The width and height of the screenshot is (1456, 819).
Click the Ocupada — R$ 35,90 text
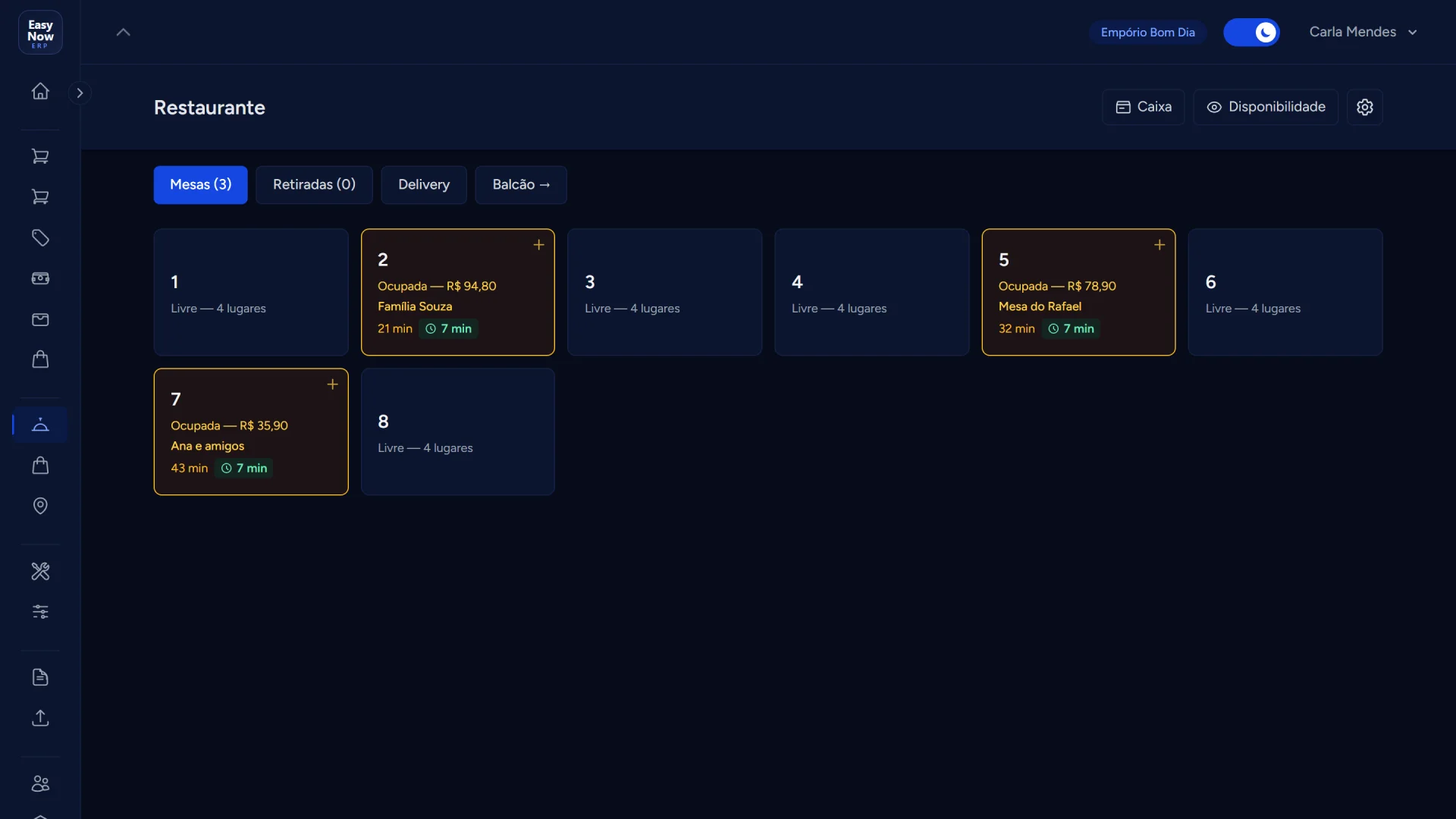(229, 425)
